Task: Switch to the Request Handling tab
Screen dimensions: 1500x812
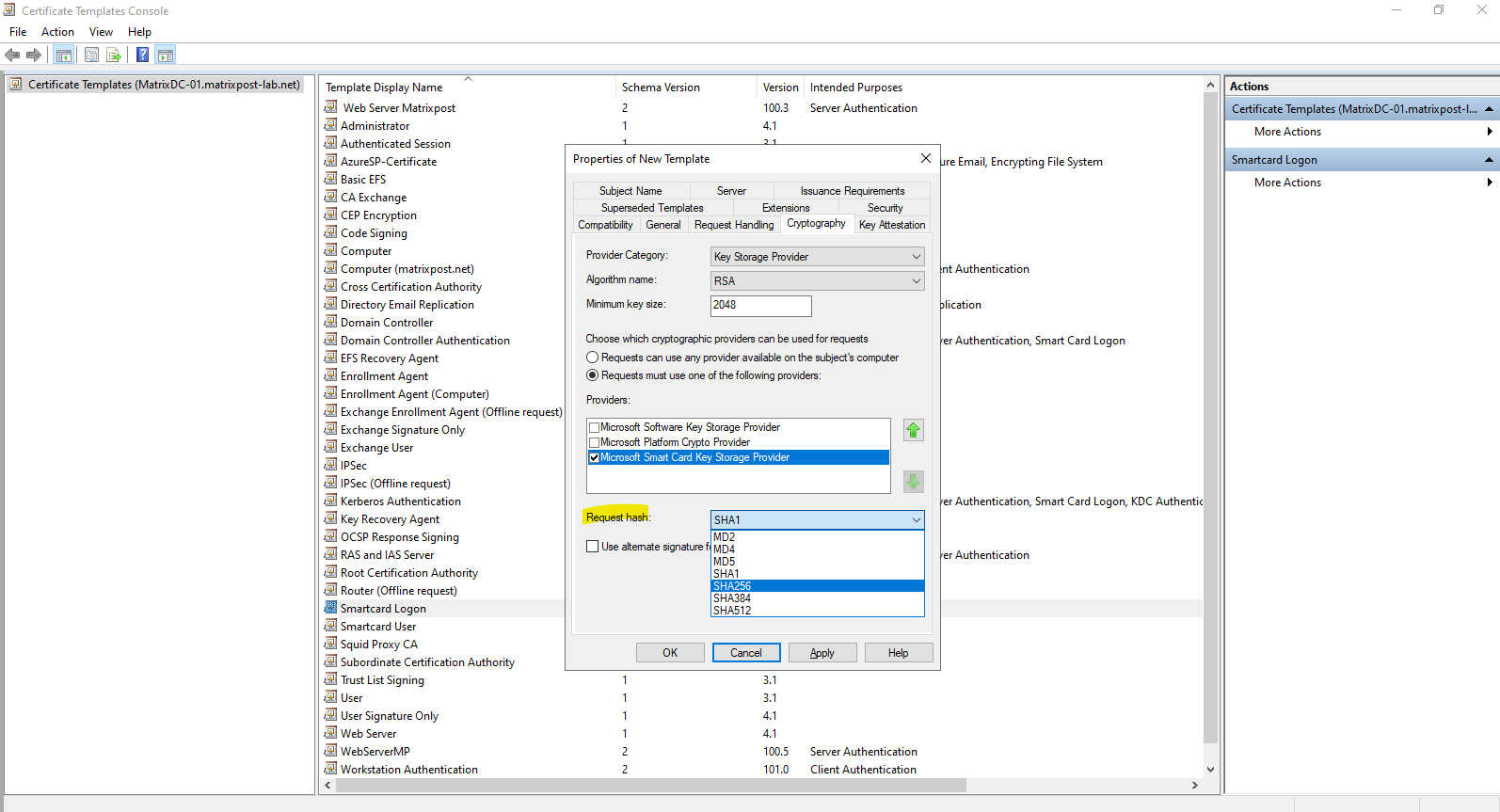Action: click(734, 225)
